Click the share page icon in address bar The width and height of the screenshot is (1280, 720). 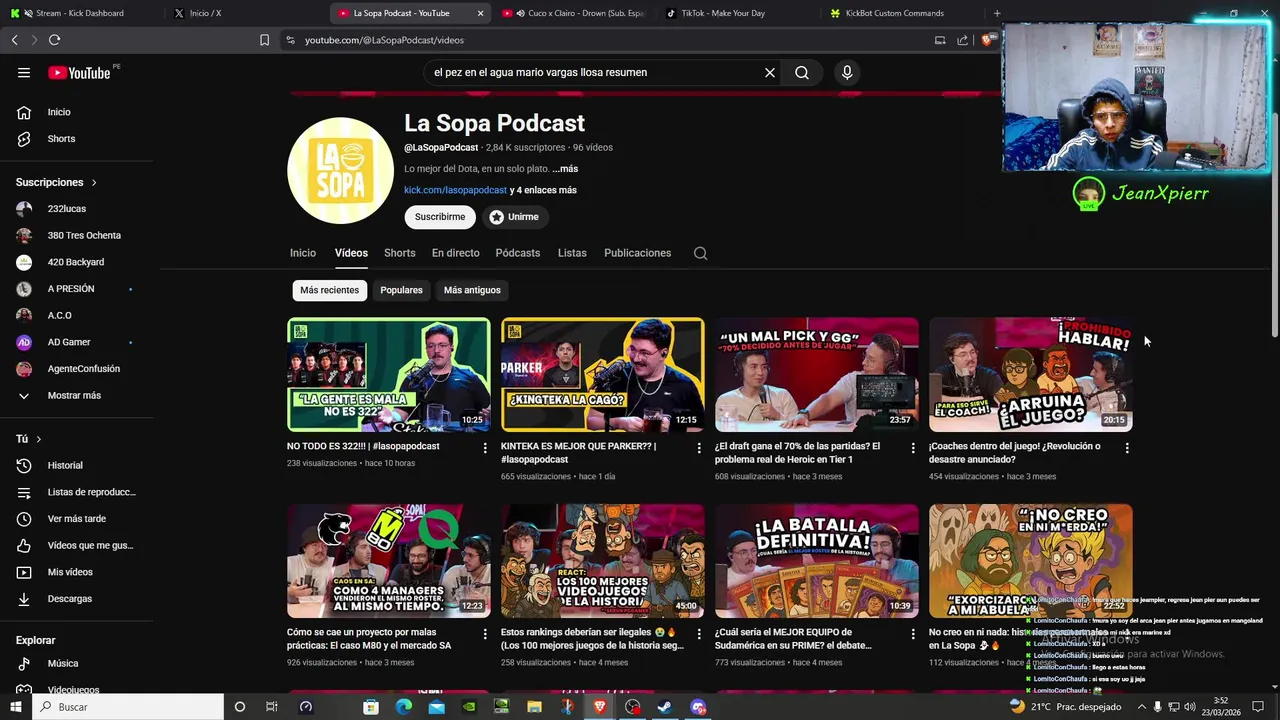[x=962, y=40]
